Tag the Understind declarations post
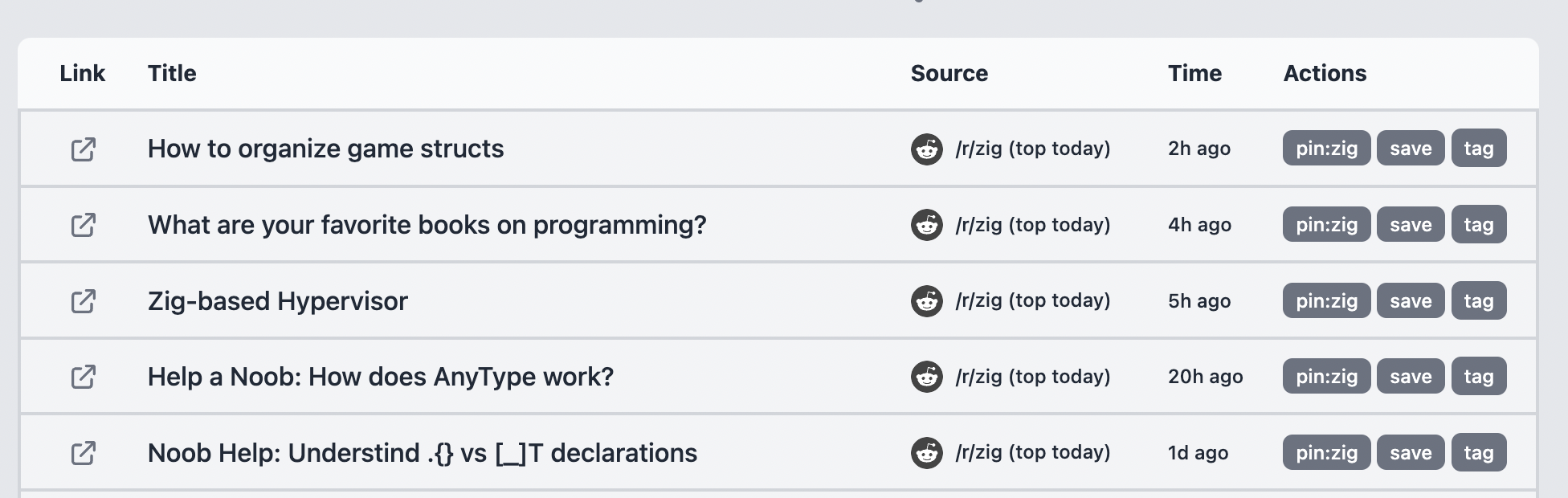This screenshot has height=498, width=1568. tap(1479, 453)
